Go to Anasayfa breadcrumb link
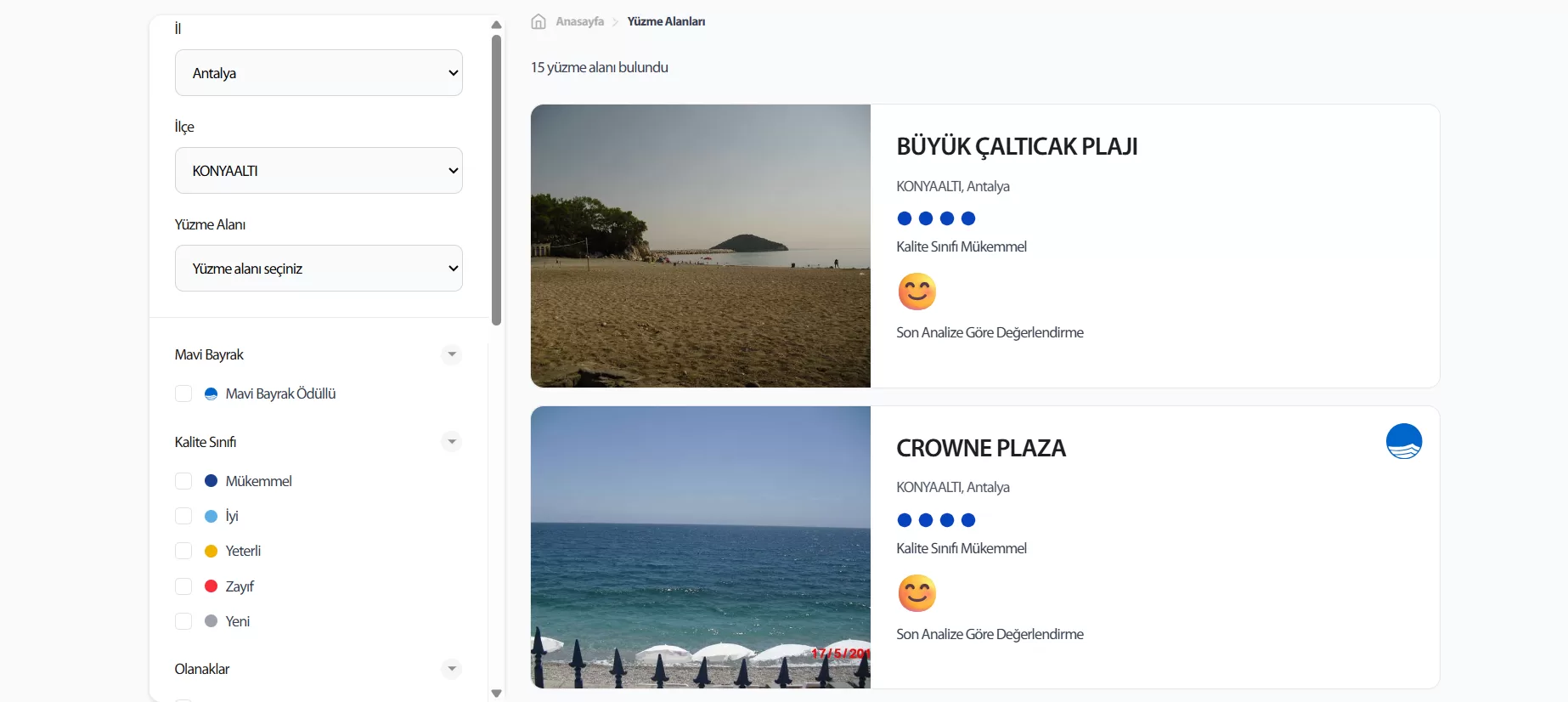This screenshot has width=1568, height=702. [x=579, y=21]
